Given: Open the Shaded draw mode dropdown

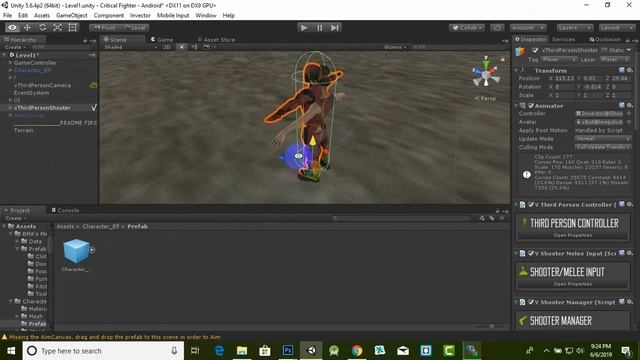Looking at the screenshot, I should click(x=131, y=47).
